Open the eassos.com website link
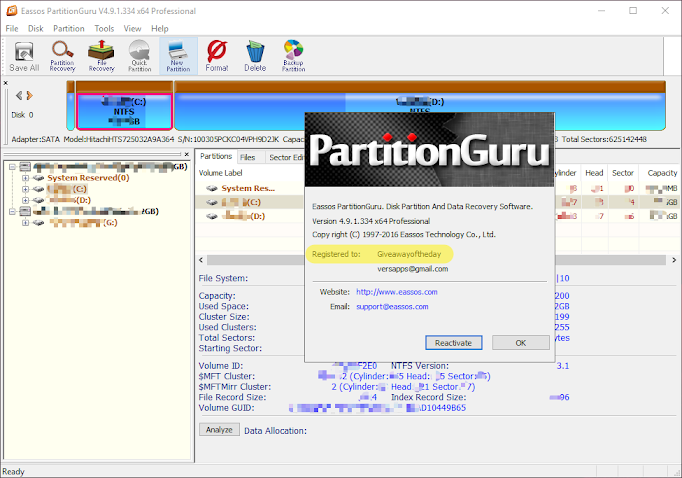Viewport: 682px width, 478px height. 397,292
